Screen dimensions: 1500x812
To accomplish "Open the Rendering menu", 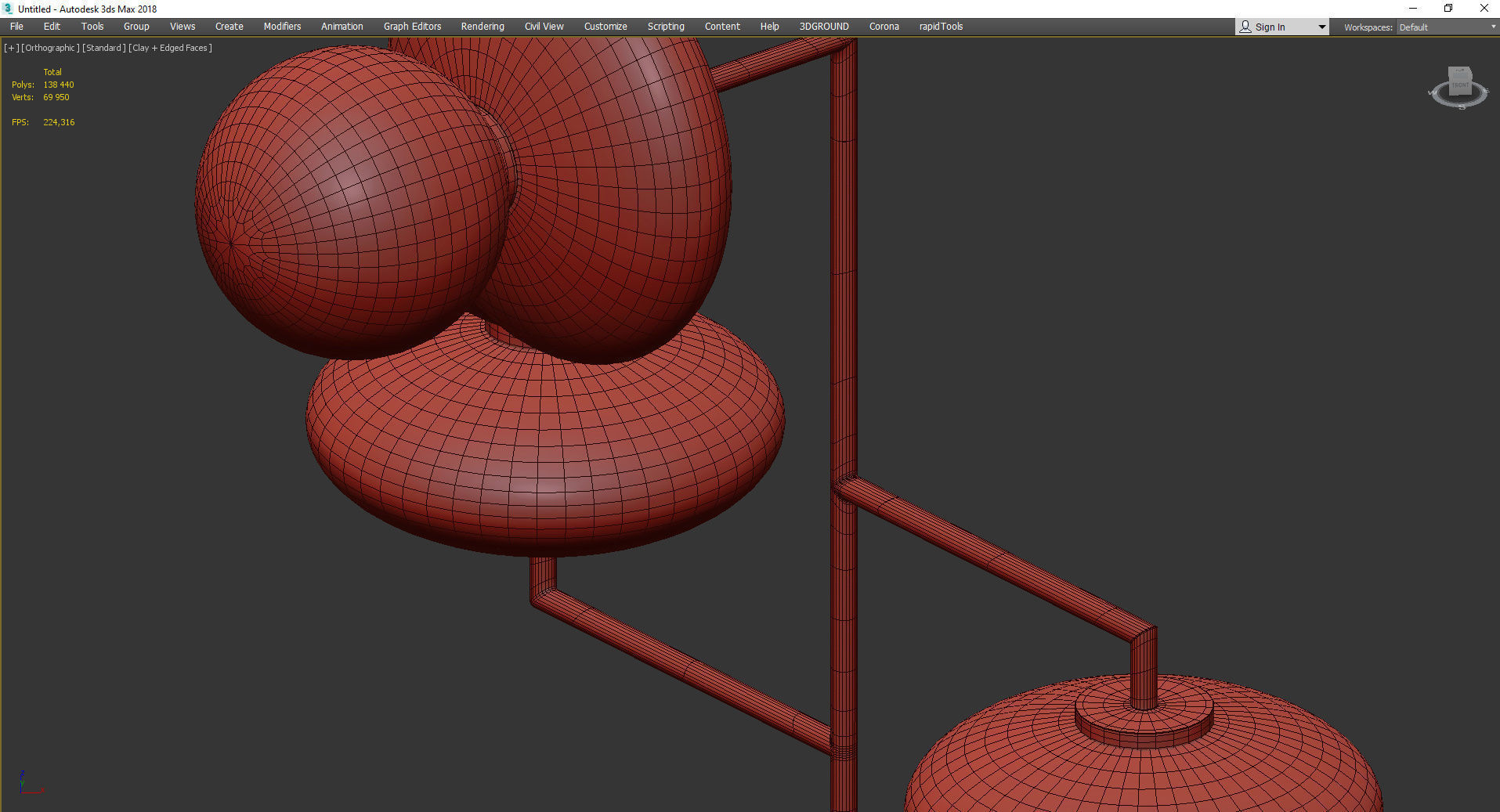I will click(483, 27).
